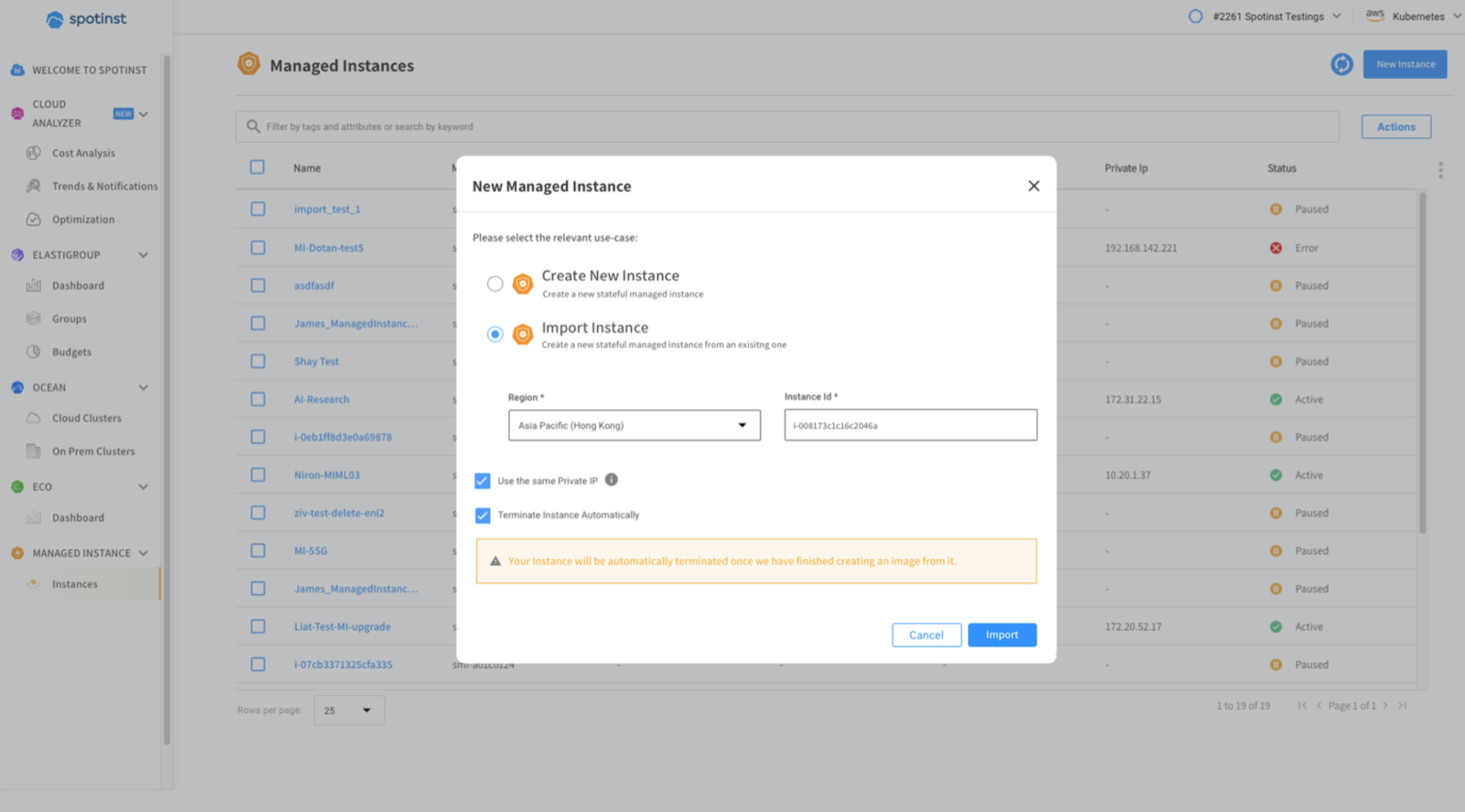Close the New Managed Instance dialog
This screenshot has width=1465, height=812.
(x=1034, y=186)
